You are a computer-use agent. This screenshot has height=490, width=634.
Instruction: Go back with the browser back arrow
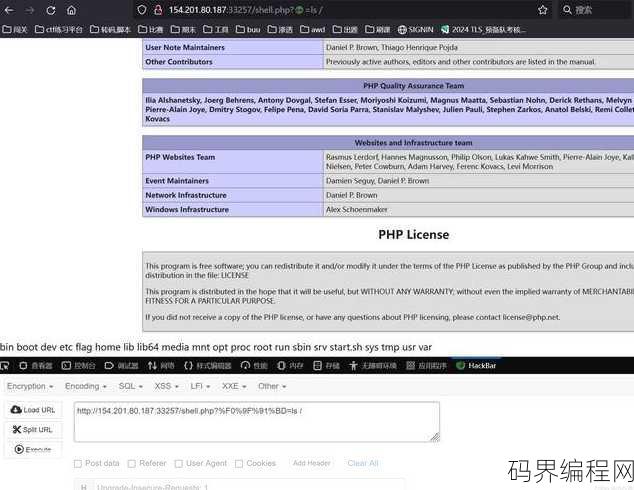click(9, 10)
